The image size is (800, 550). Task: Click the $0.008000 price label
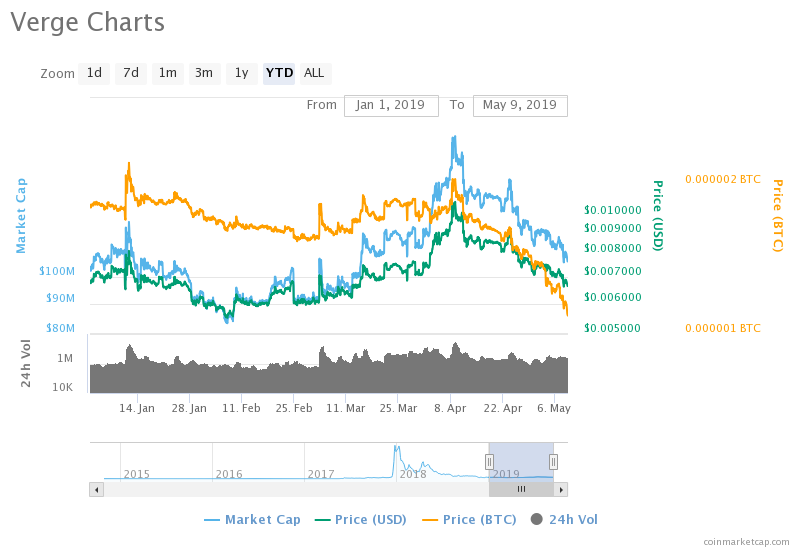613,248
